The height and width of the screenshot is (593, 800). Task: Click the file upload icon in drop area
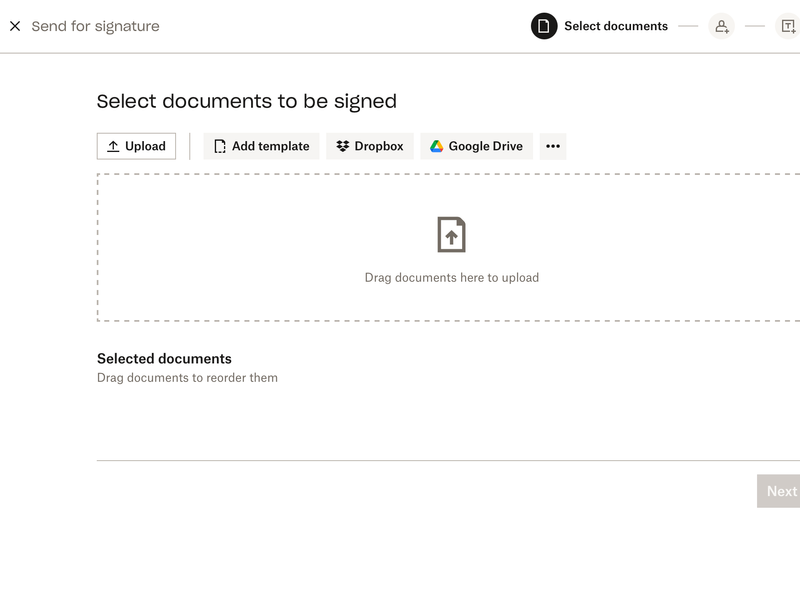[452, 235]
